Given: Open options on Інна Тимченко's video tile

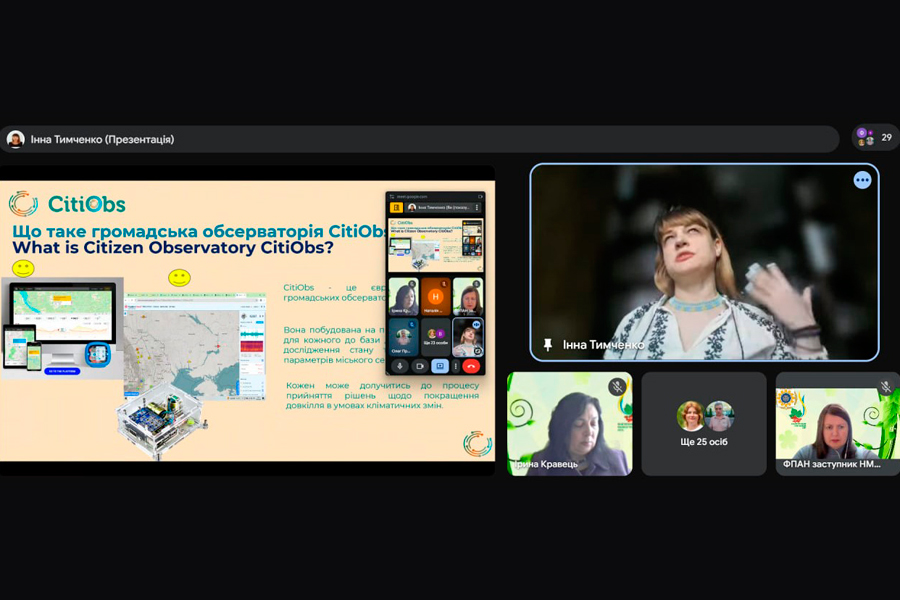Looking at the screenshot, I should pyautogui.click(x=862, y=180).
